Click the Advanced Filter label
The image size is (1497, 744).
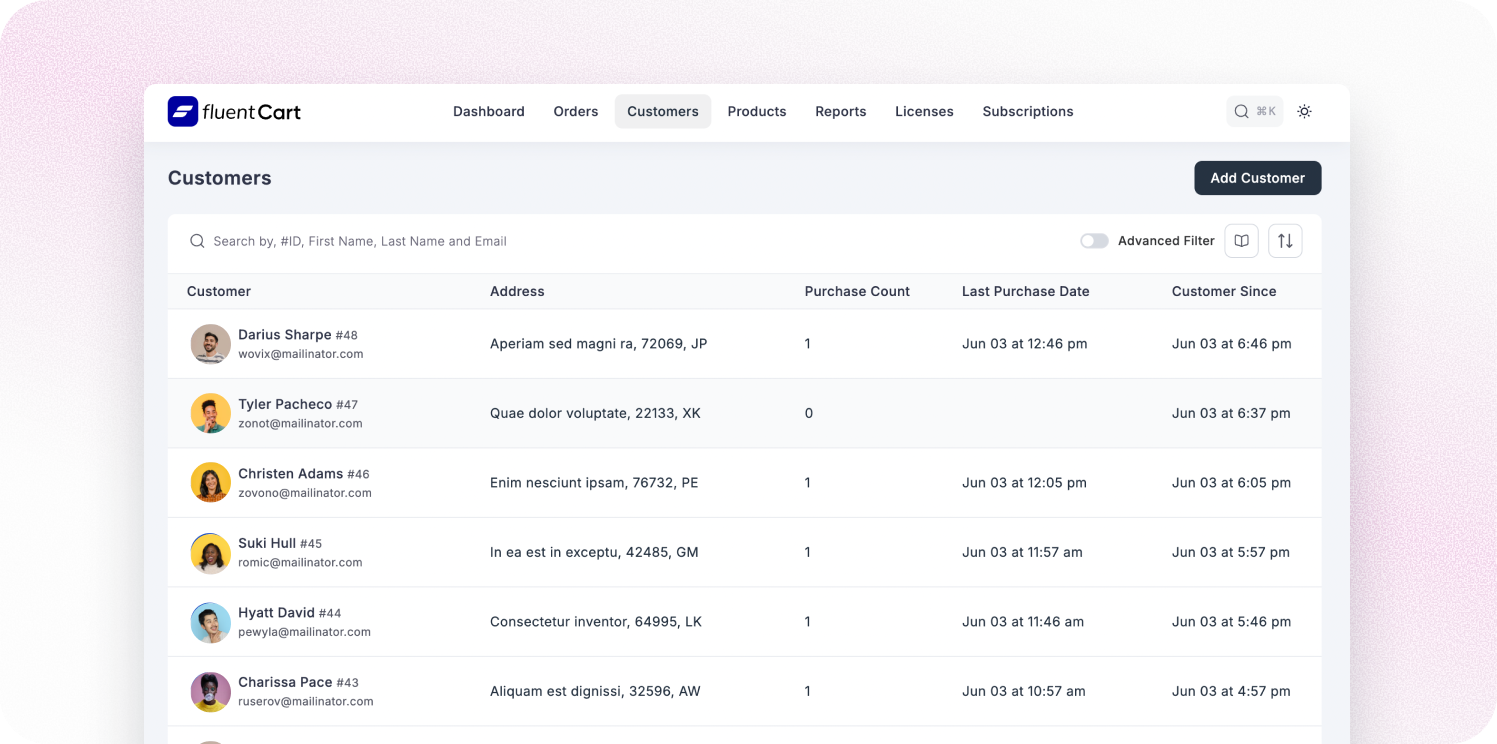pos(1166,241)
